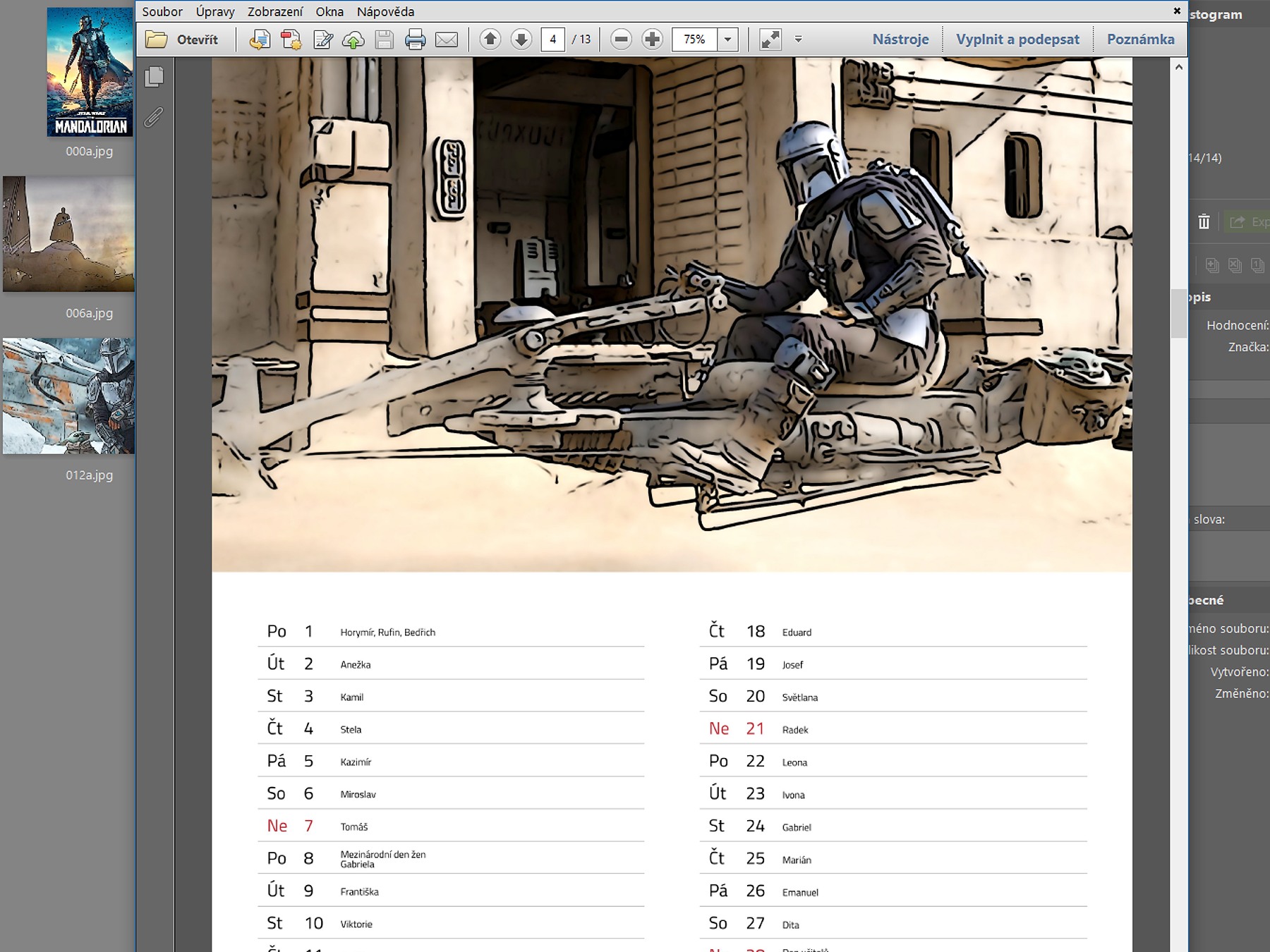
Task: Open the page thumbnails sidebar panel
Action: pyautogui.click(x=154, y=77)
